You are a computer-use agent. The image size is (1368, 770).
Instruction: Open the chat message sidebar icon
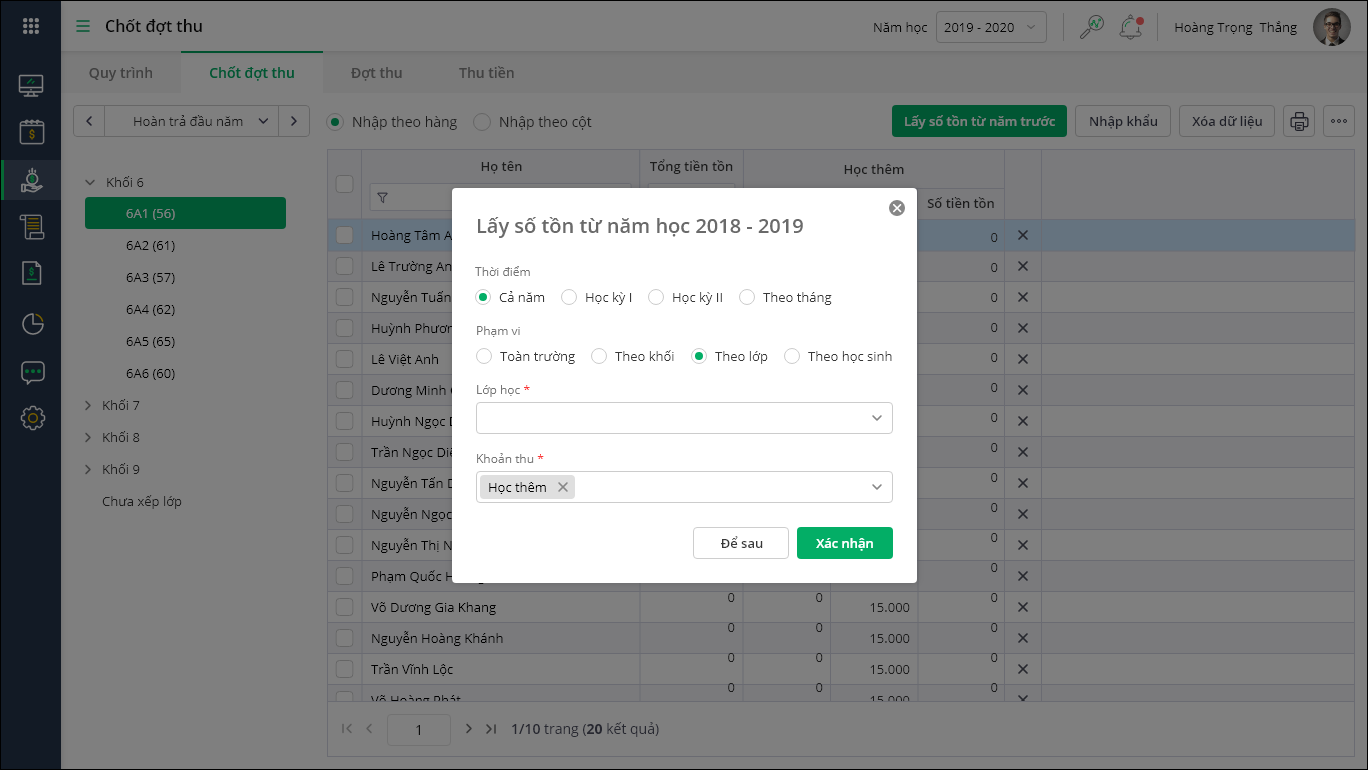(x=32, y=372)
